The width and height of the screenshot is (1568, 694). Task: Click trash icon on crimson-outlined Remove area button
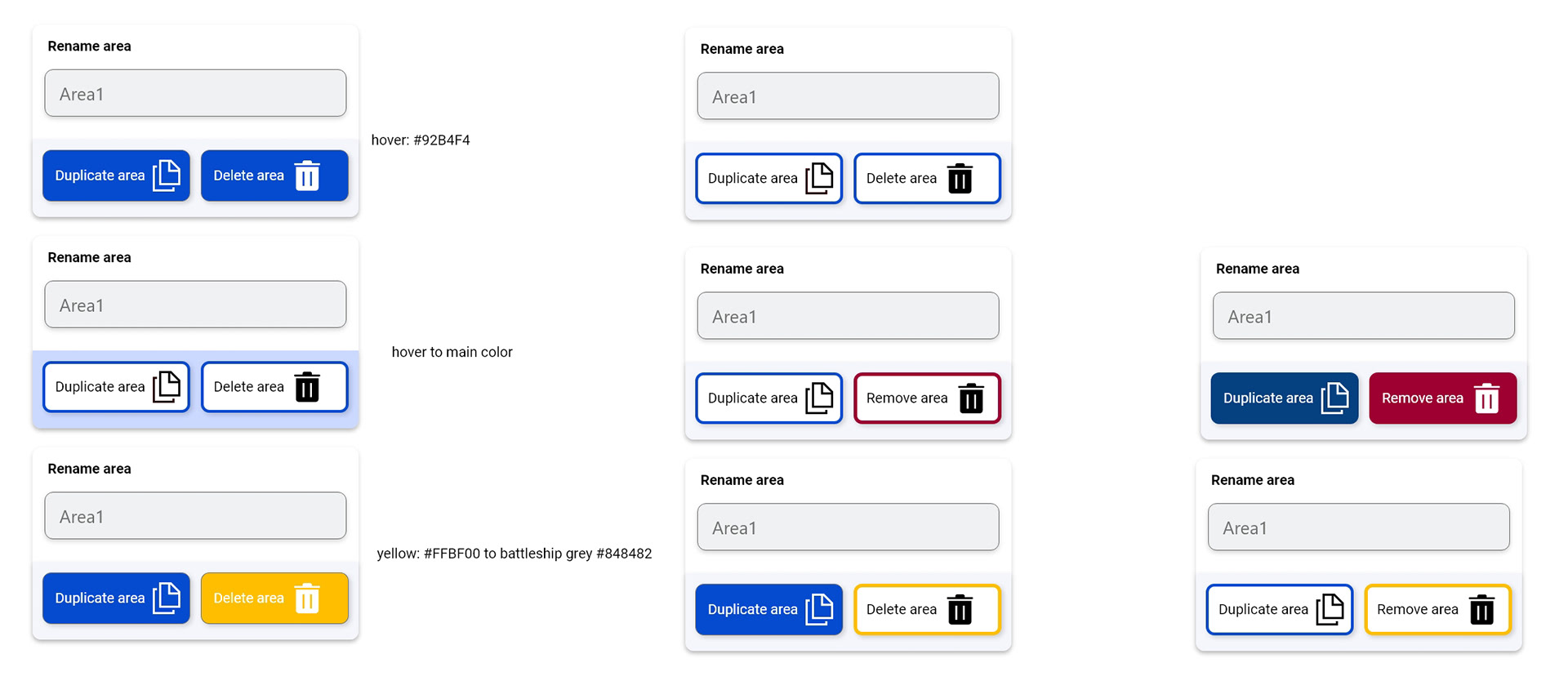pos(971,398)
